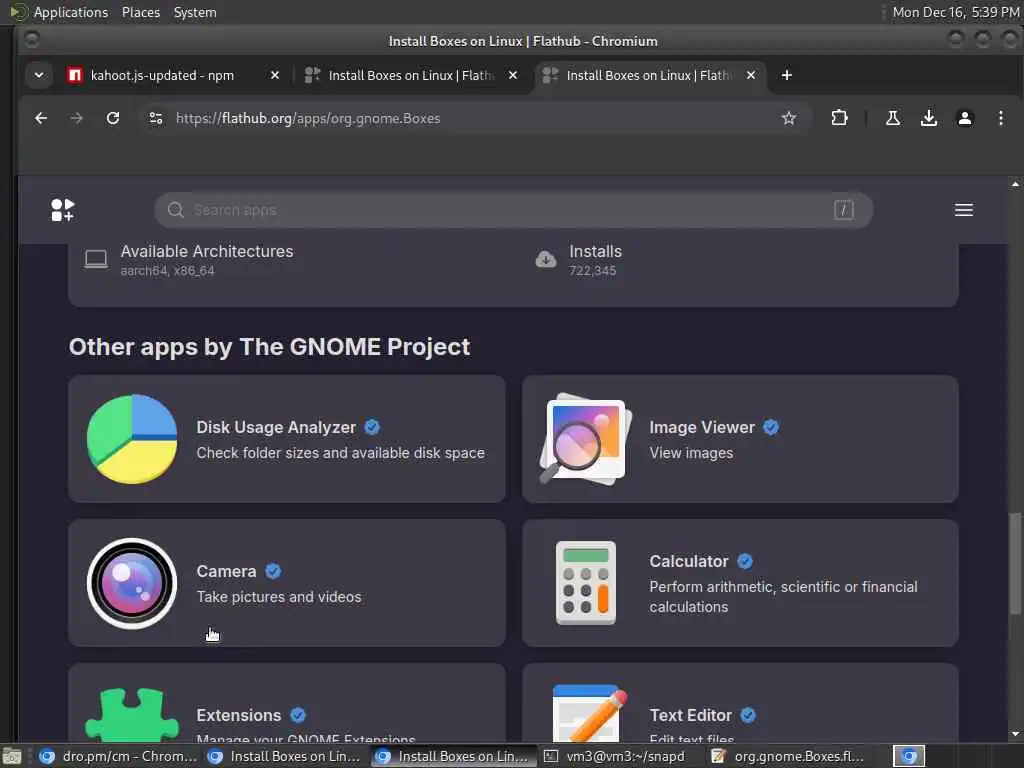Click the clock showing Mon Dec 16

[955, 12]
